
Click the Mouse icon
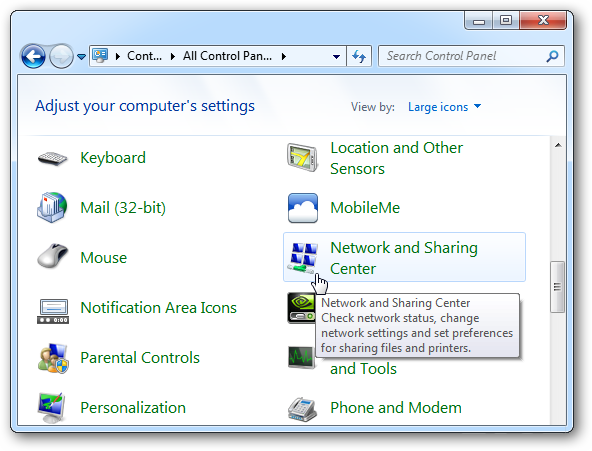click(x=52, y=256)
